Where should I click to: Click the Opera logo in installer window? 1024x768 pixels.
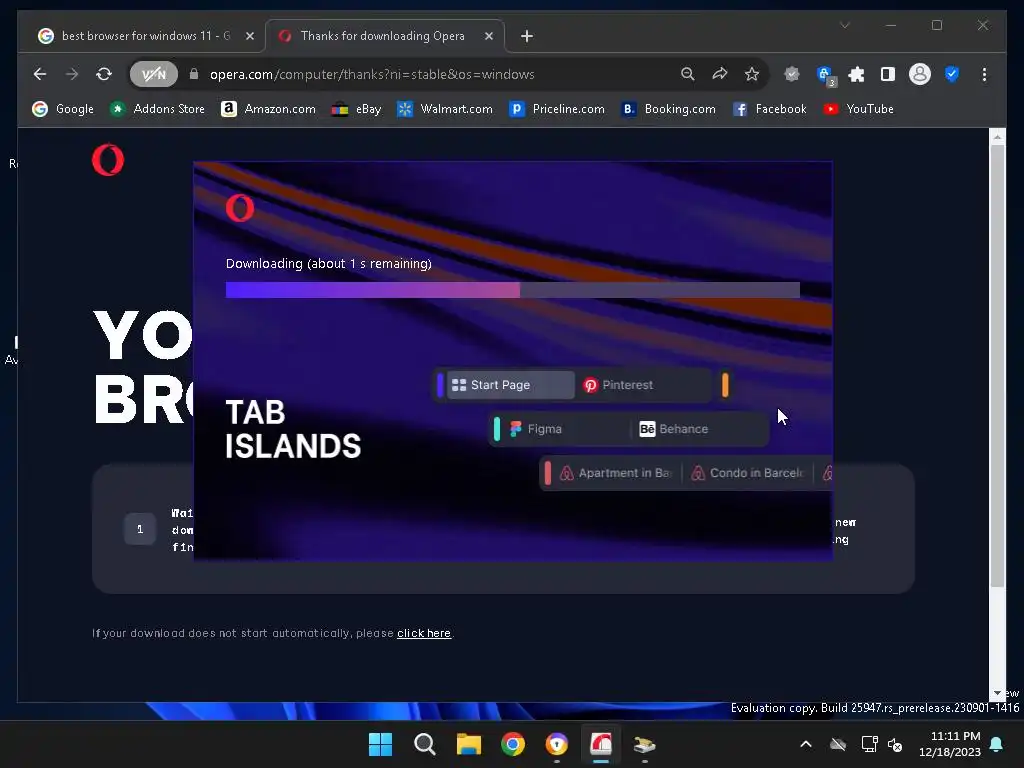pyautogui.click(x=240, y=208)
